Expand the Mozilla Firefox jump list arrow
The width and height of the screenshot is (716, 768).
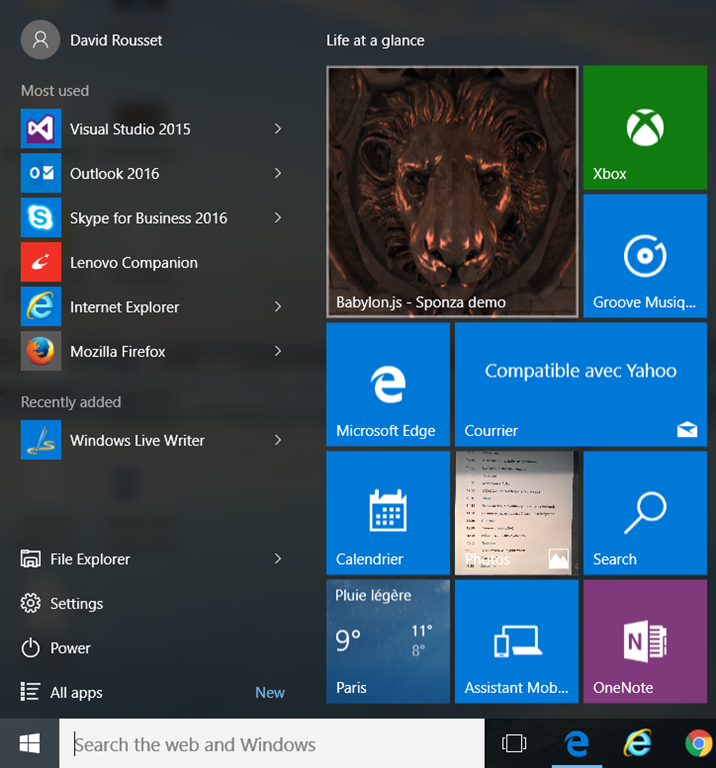click(278, 351)
